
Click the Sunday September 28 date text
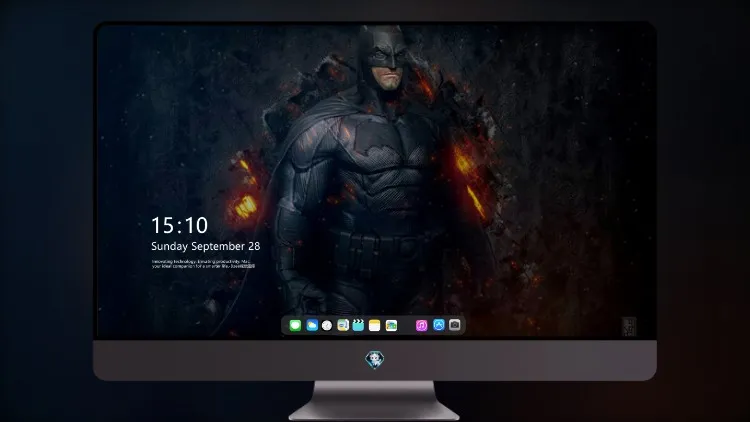[x=206, y=246]
